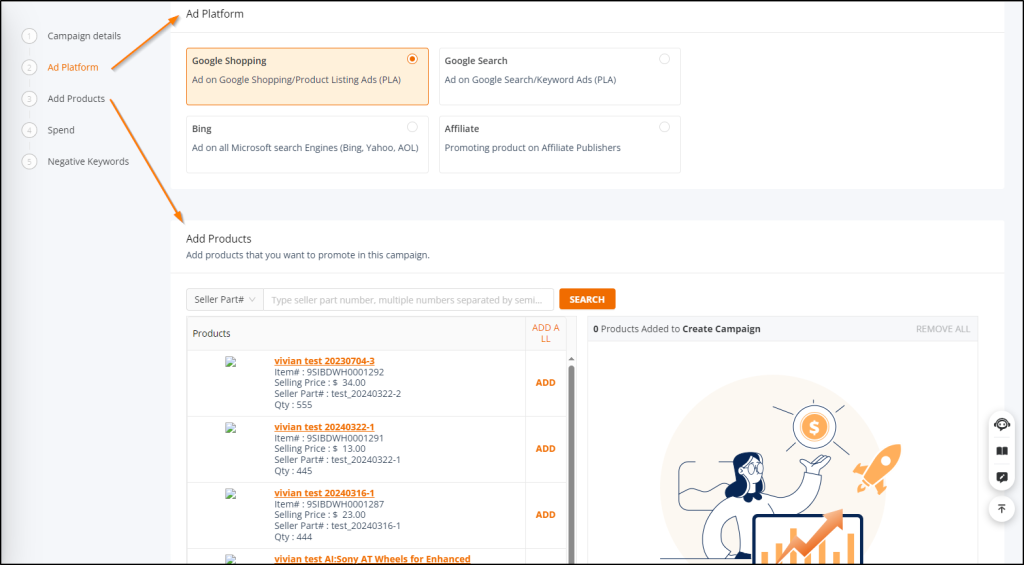Image resolution: width=1024 pixels, height=565 pixels.
Task: Go to Spend step
Action: [61, 130]
